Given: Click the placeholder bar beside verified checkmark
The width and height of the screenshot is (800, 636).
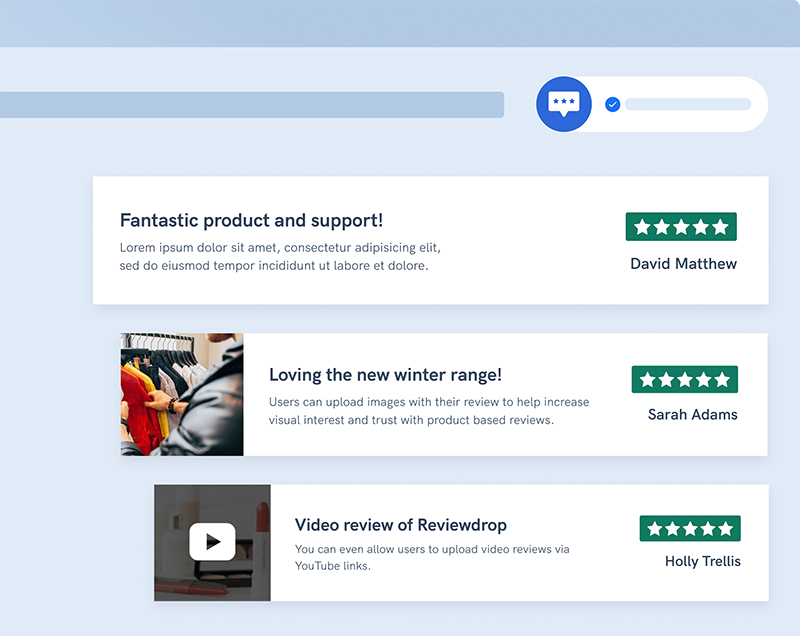Looking at the screenshot, I should 688,104.
